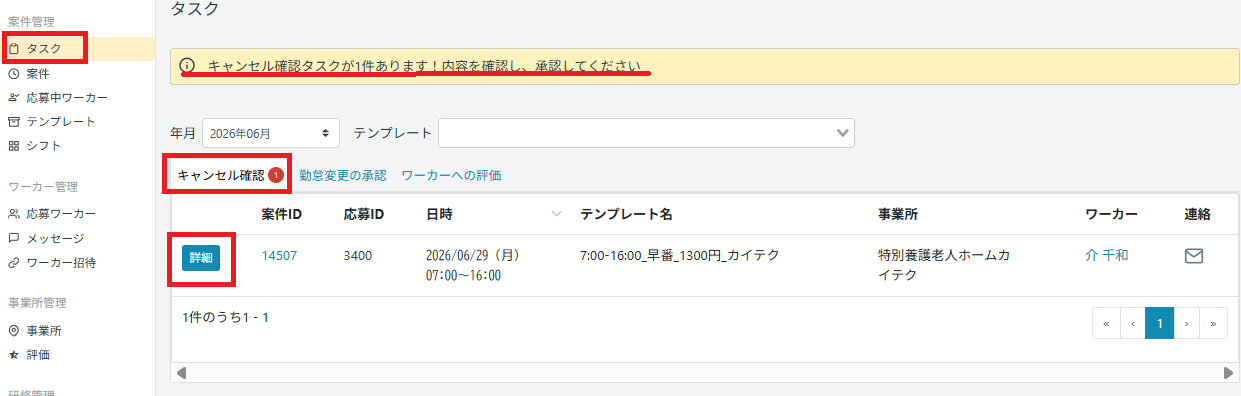Click template name 7:00-16:00_早番_1300円_カイテク
Screen dimensions: 1241x396
pyautogui.click(x=679, y=255)
